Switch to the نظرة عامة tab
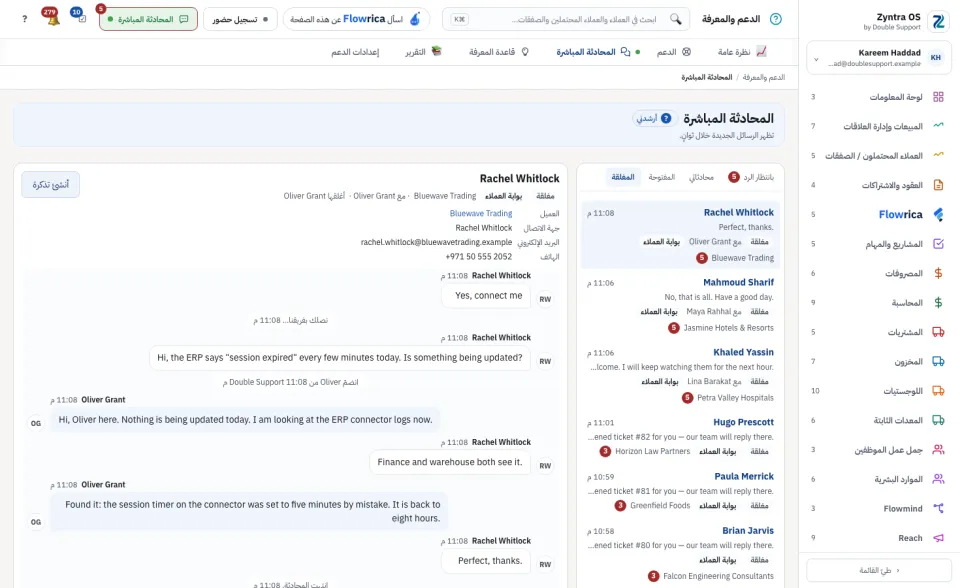Viewport: 960px width, 588px height. point(742,52)
